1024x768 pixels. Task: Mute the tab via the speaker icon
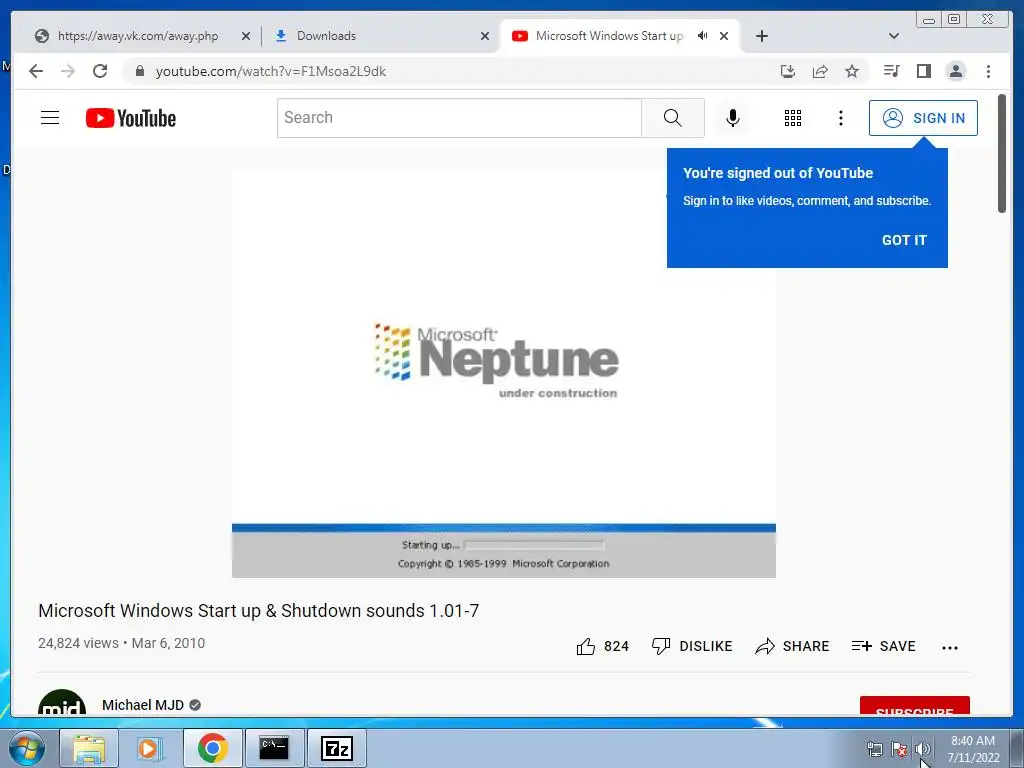702,36
